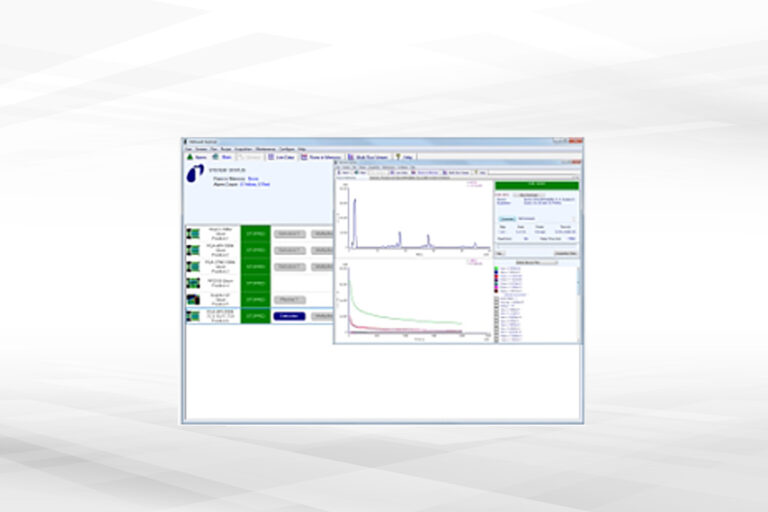Screen dimensions: 768x512
Task: Click the dark blue button in last row
Action: coord(289,316)
